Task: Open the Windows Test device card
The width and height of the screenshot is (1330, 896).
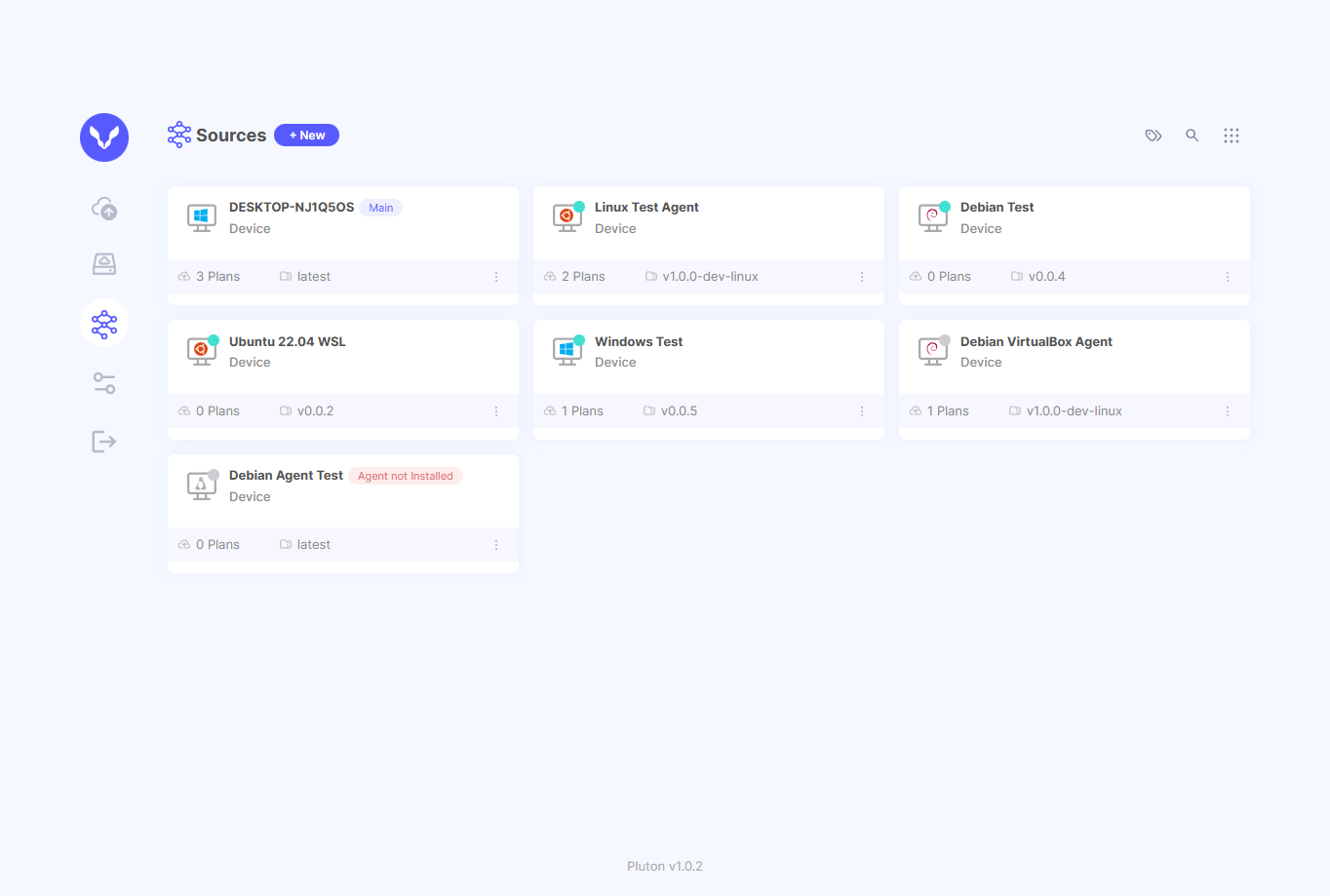Action: 708,353
